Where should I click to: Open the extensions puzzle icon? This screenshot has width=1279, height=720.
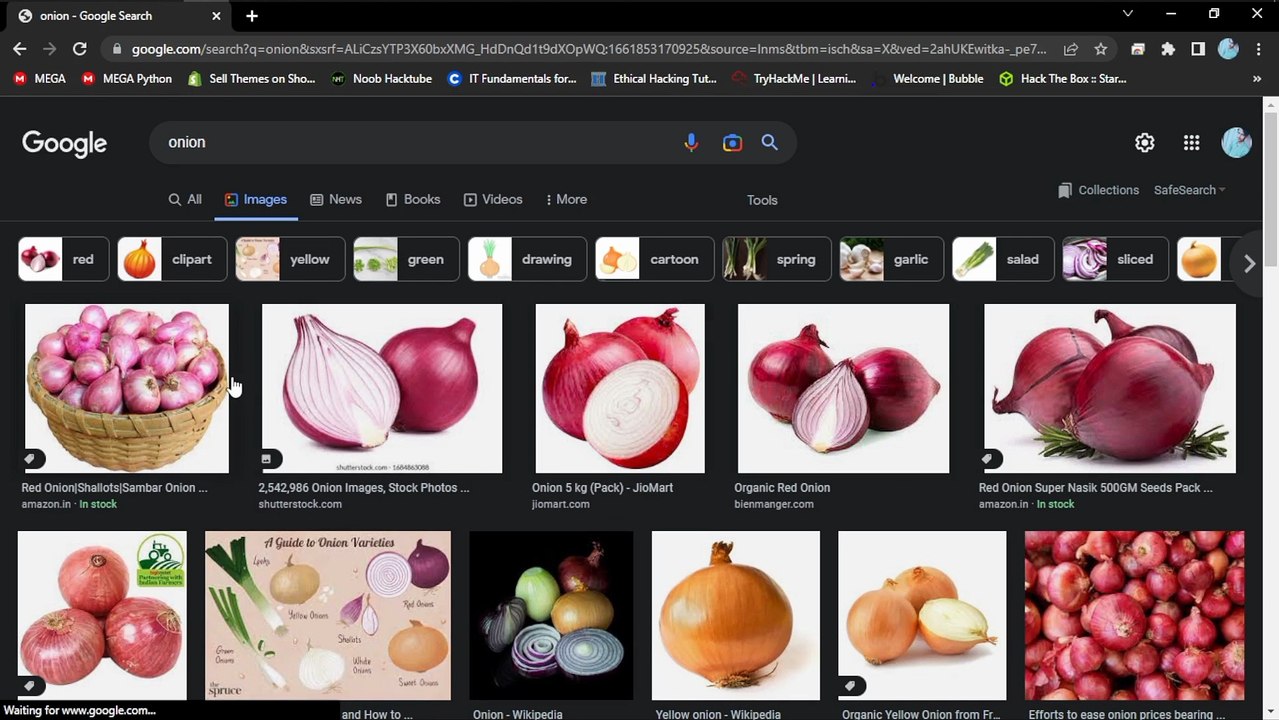point(1168,48)
